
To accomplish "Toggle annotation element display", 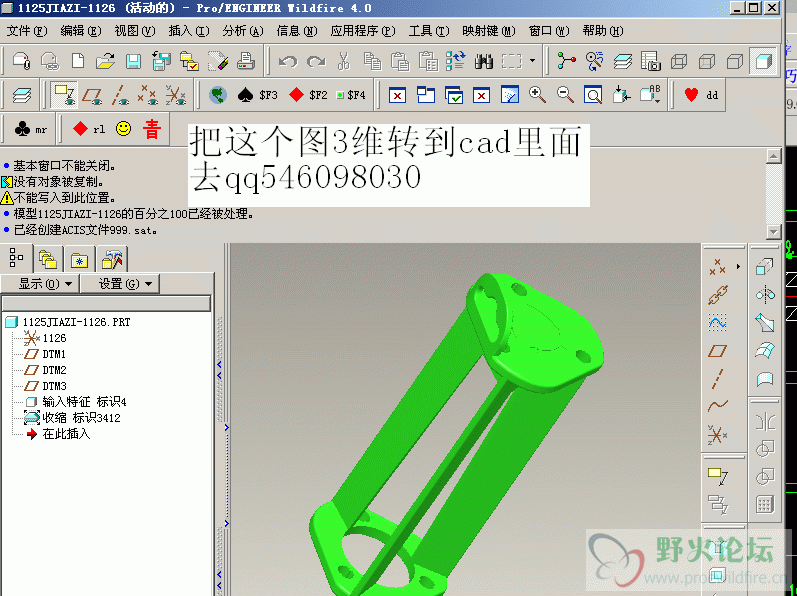I will coord(65,95).
